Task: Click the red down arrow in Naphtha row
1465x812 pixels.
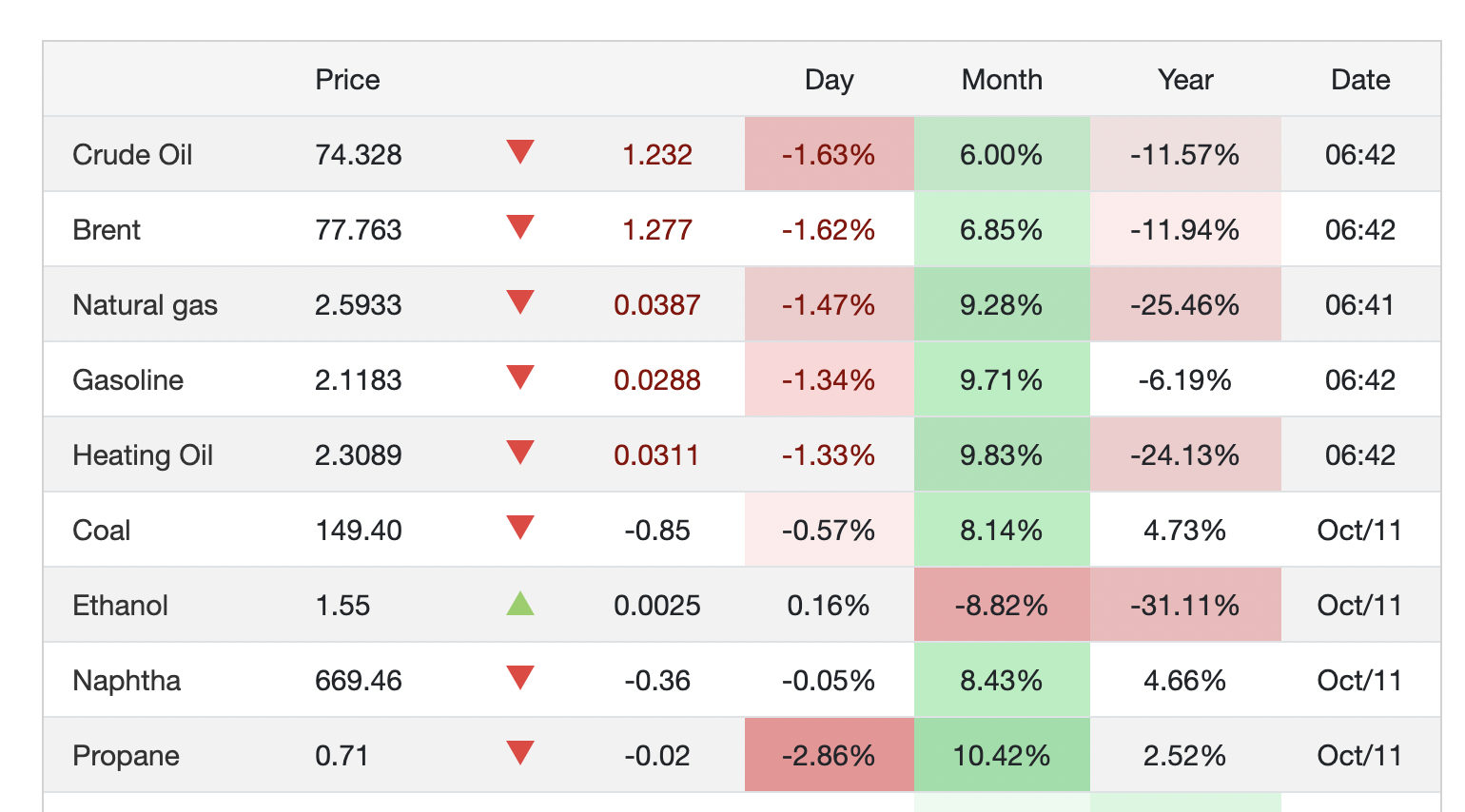Action: click(520, 678)
